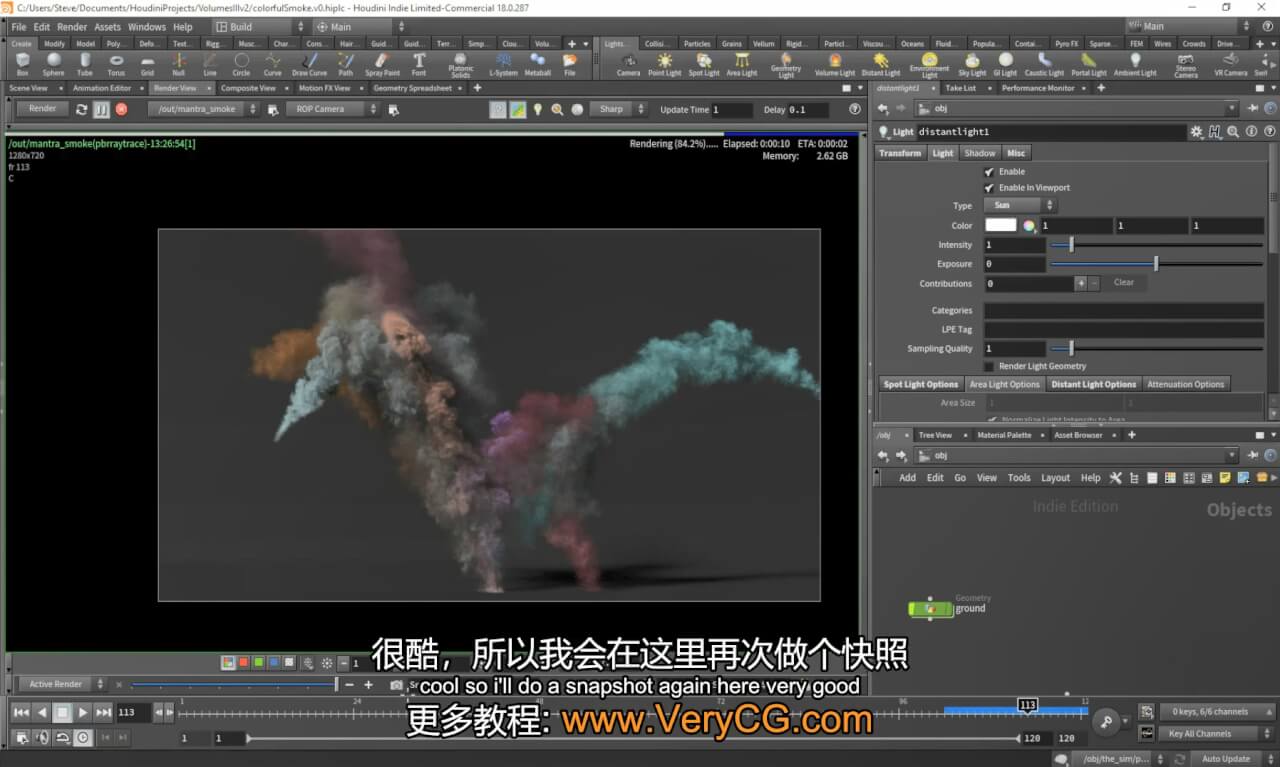Add a Point Light
This screenshot has width=1280, height=767.
(664, 64)
